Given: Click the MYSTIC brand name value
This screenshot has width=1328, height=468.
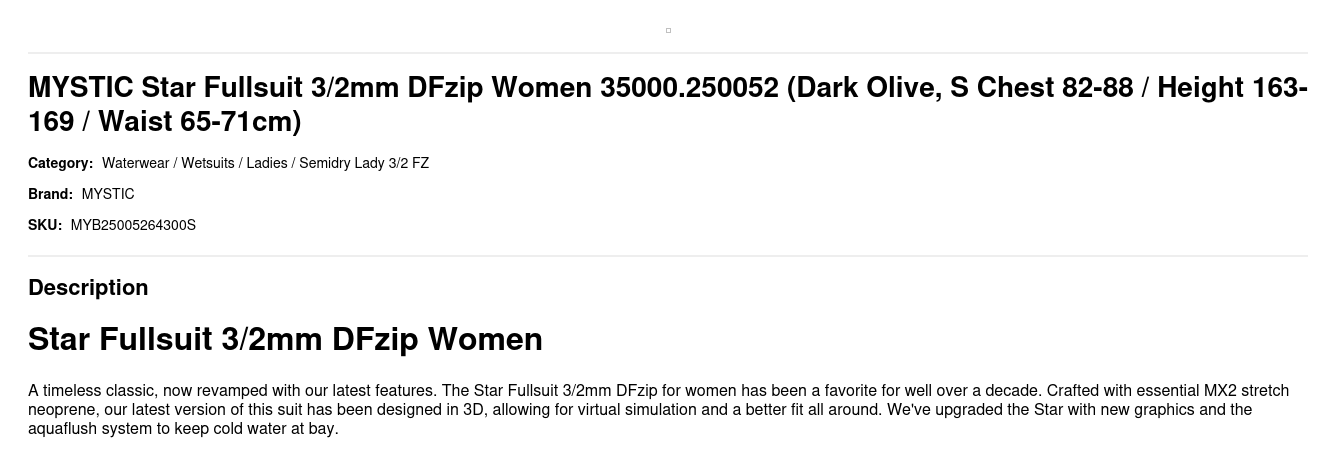Looking at the screenshot, I should click(108, 194).
